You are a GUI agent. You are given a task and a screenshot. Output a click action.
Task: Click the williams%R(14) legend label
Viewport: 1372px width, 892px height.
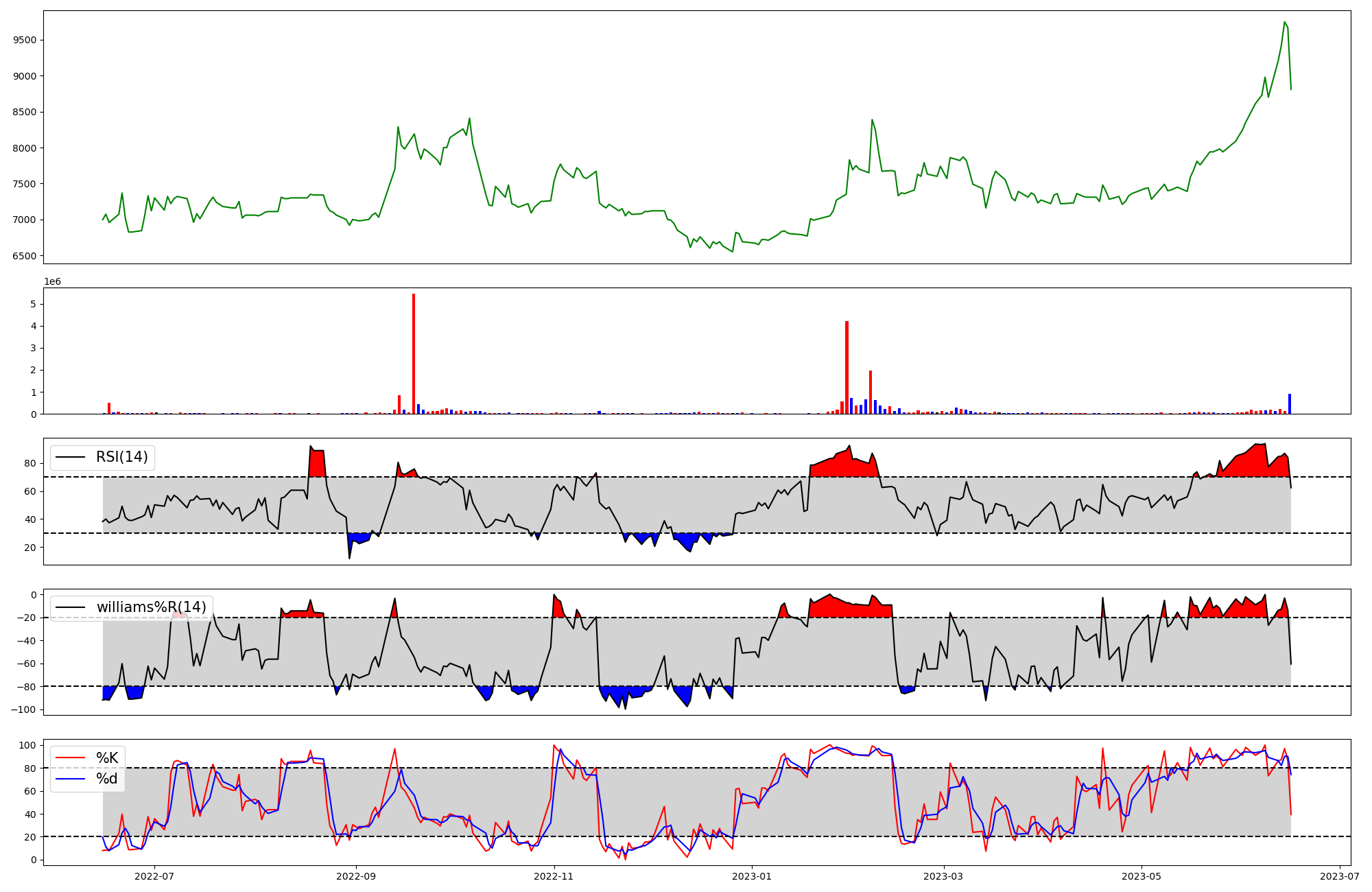point(151,607)
